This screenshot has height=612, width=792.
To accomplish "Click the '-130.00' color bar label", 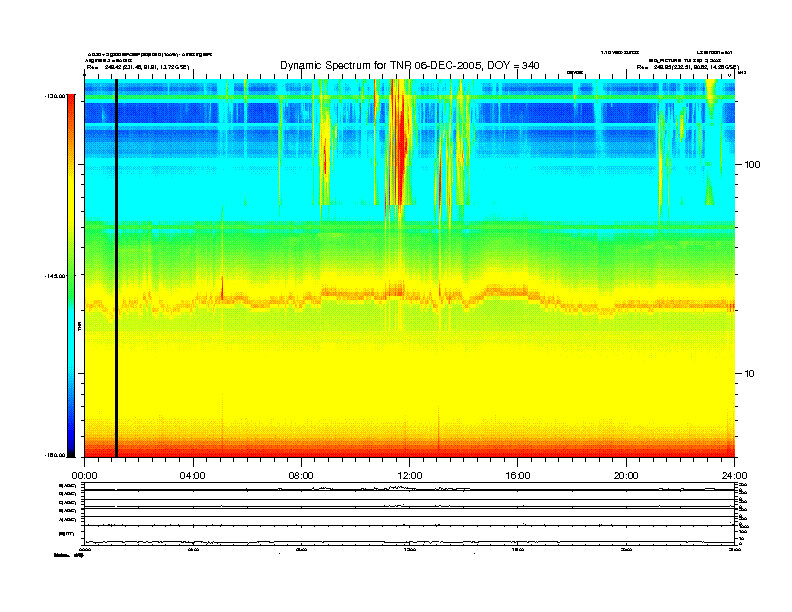I will (56, 95).
